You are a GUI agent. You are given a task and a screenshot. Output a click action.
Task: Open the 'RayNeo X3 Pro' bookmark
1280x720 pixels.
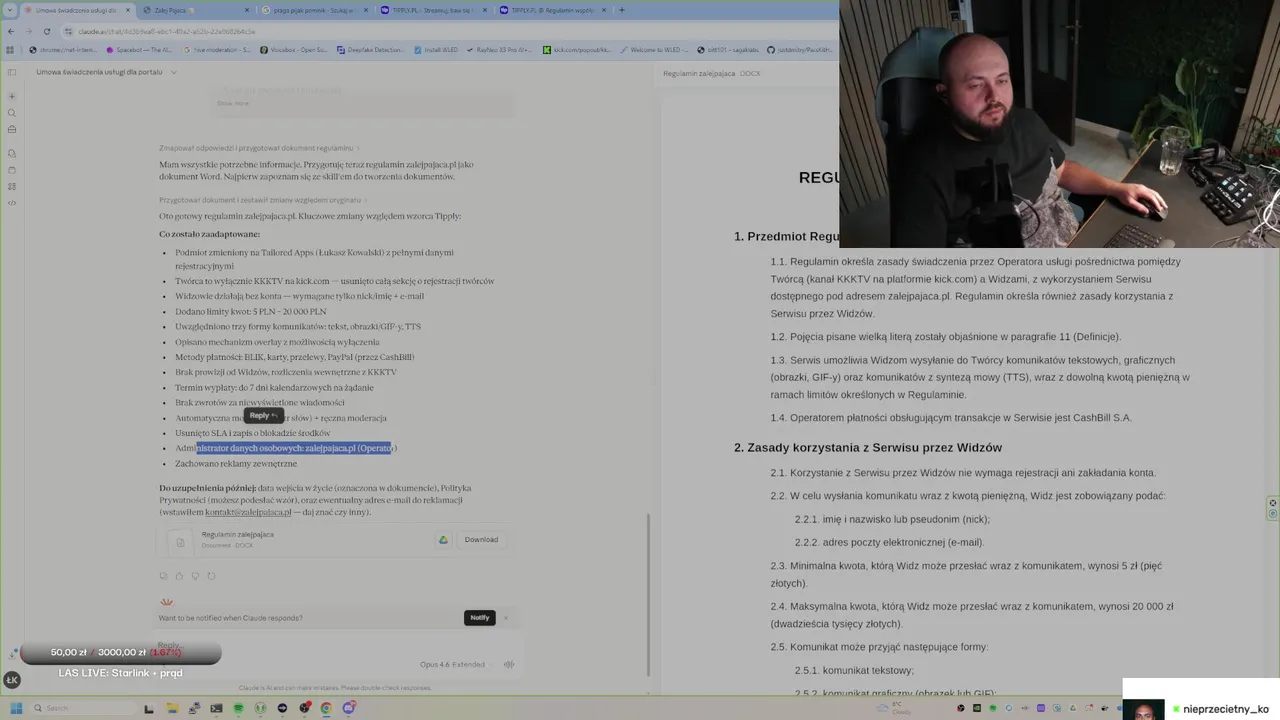pyautogui.click(x=501, y=49)
